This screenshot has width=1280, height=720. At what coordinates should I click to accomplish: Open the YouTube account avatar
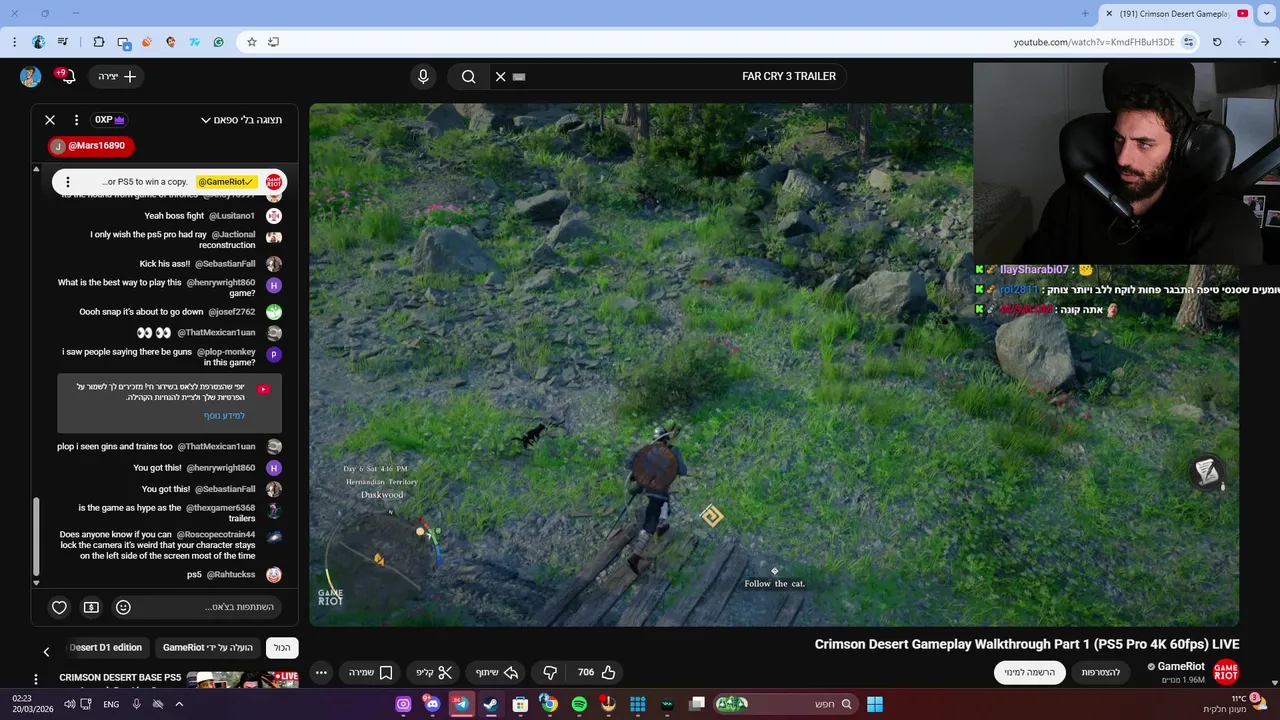point(31,77)
